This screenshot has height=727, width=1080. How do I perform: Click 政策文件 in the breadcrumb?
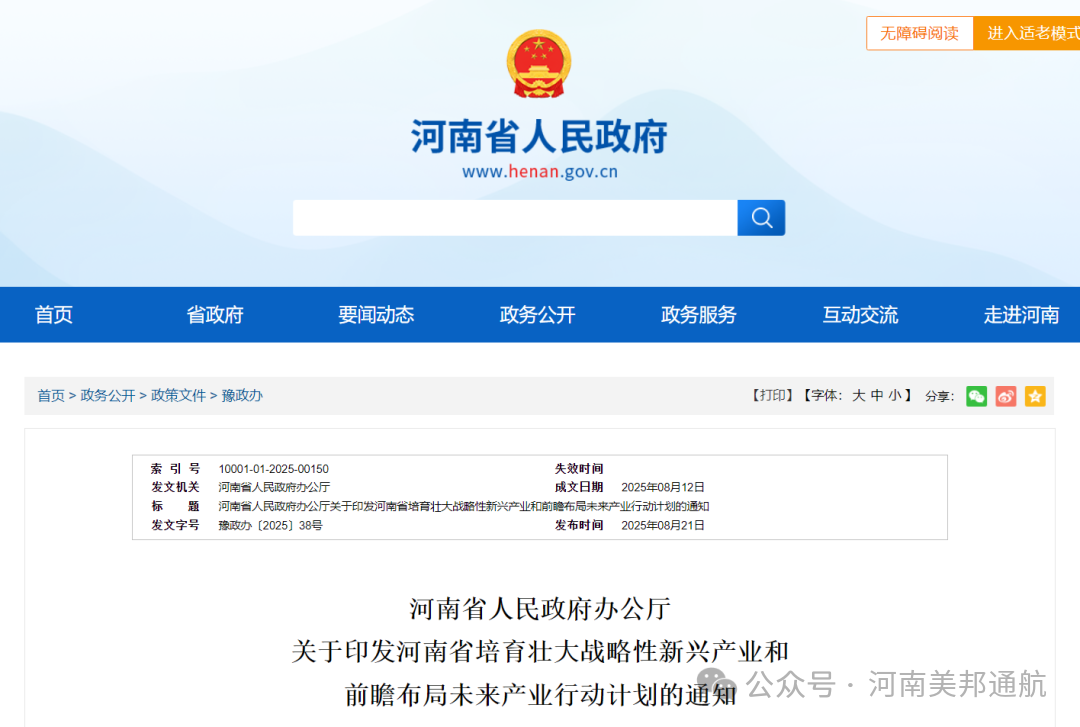tap(178, 396)
